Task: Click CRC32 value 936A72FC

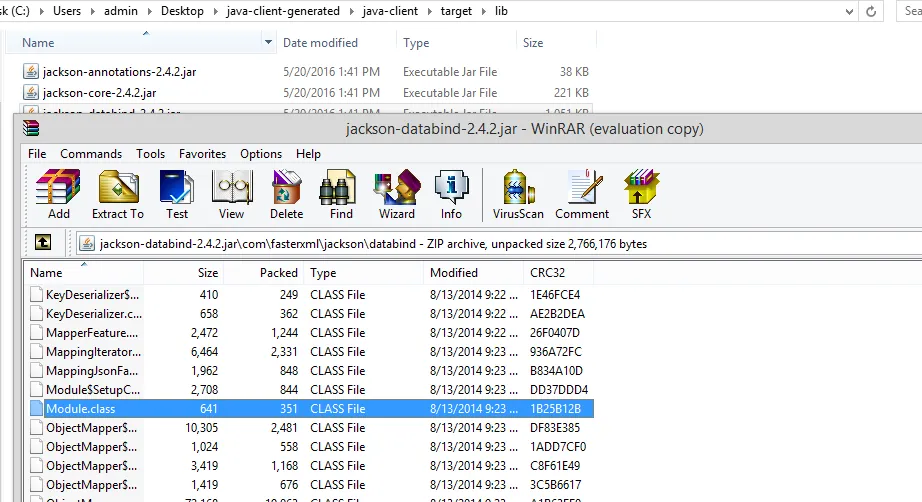Action: click(556, 352)
